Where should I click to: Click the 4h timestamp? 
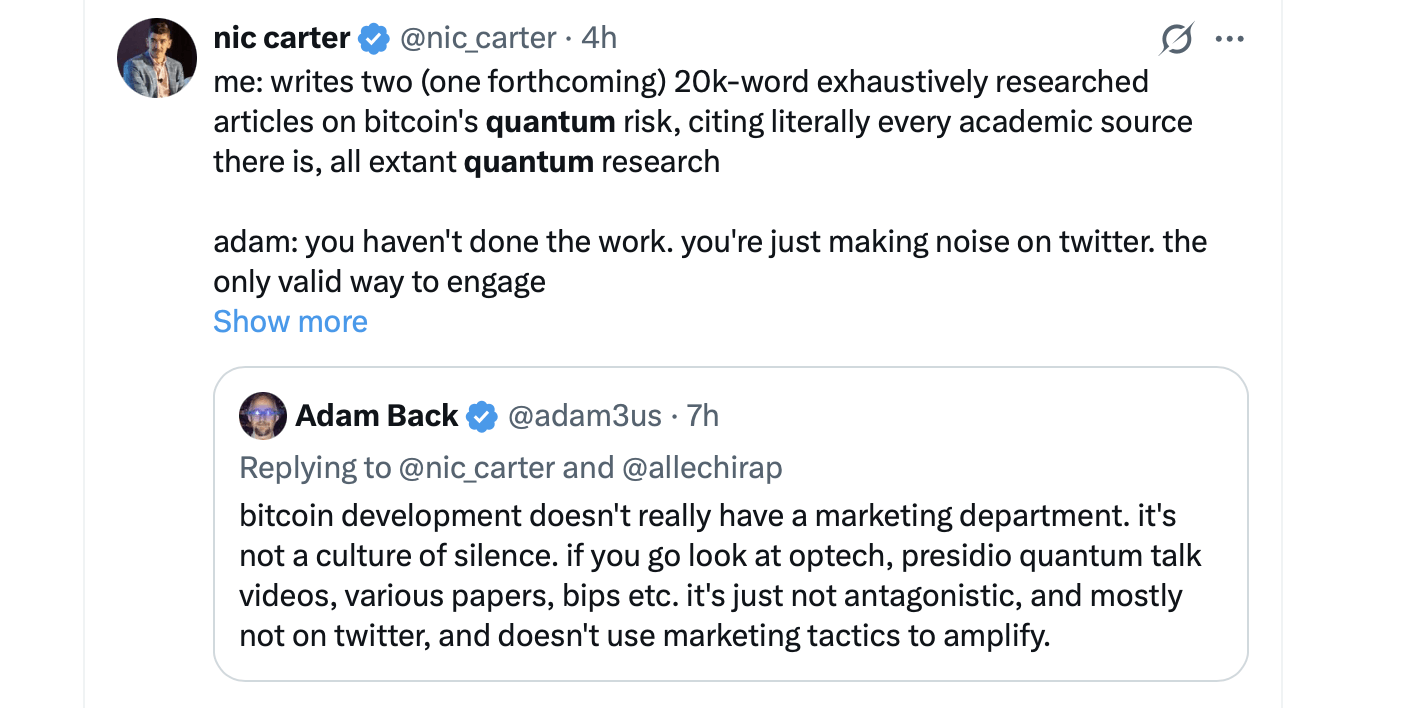(x=600, y=37)
